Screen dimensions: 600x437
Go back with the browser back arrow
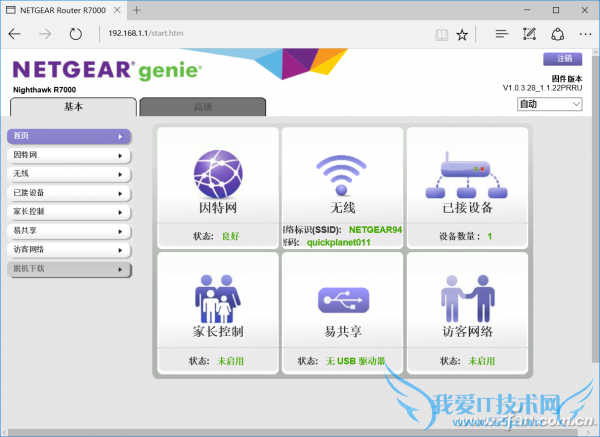15,34
